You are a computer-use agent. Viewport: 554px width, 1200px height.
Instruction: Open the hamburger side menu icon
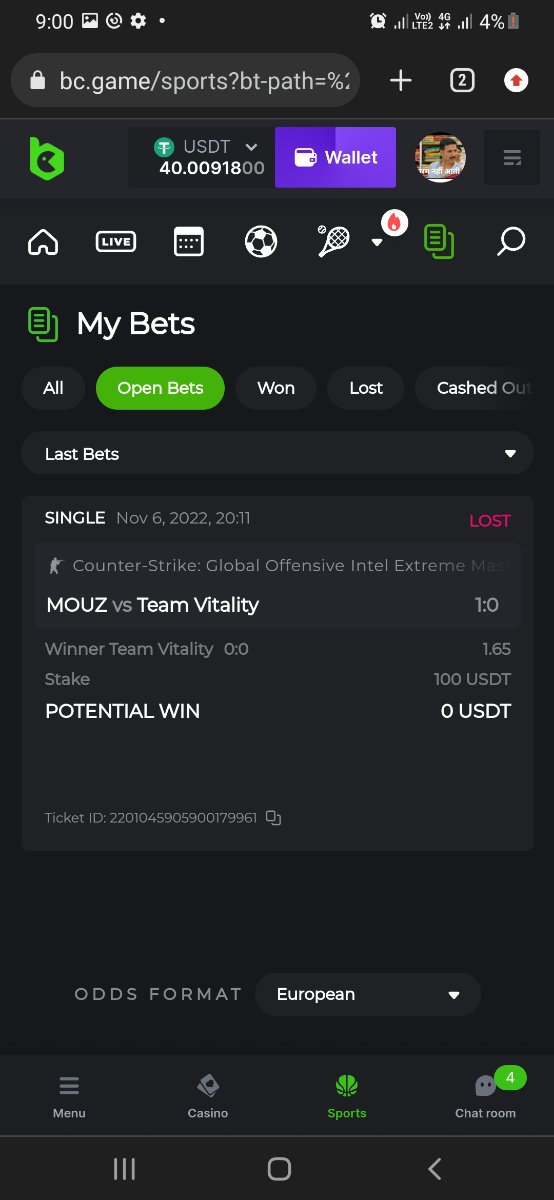[512, 158]
